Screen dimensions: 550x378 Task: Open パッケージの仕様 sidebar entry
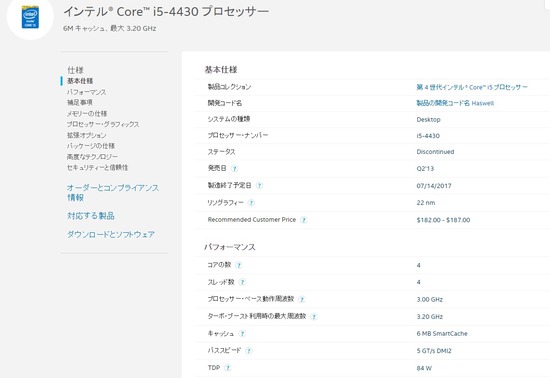[90, 146]
